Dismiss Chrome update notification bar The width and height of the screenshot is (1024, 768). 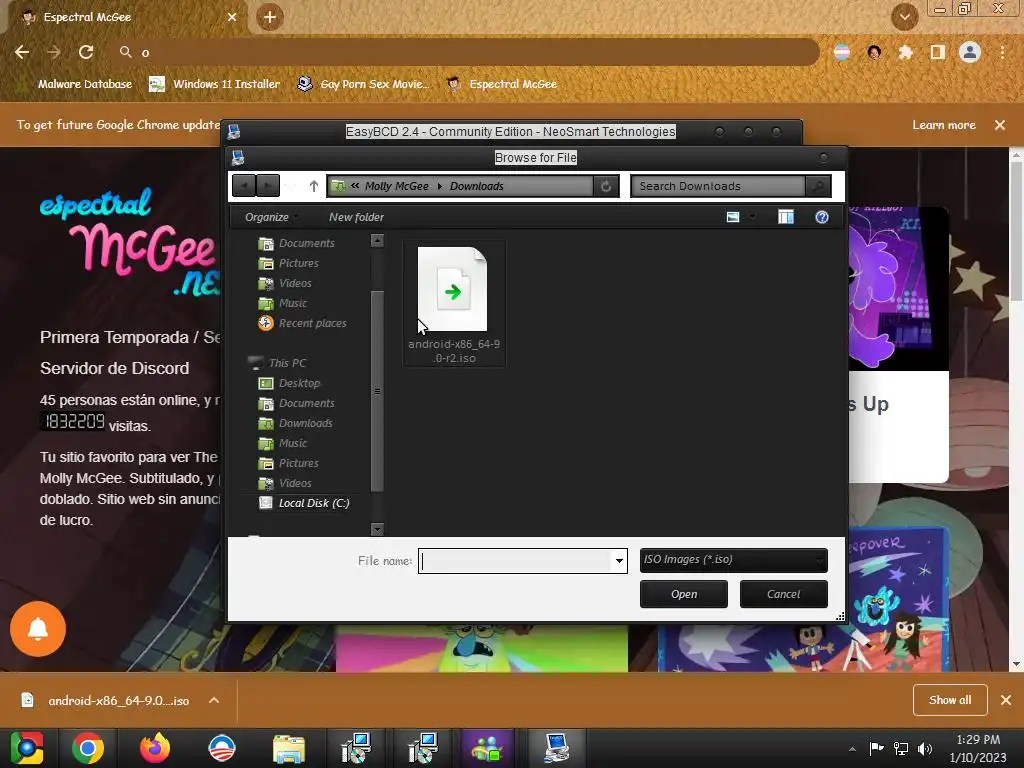click(1000, 125)
